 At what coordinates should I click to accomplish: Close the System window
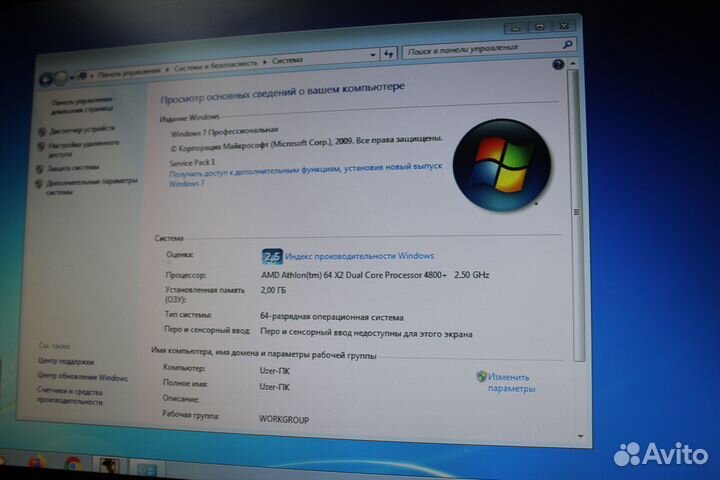tap(563, 26)
